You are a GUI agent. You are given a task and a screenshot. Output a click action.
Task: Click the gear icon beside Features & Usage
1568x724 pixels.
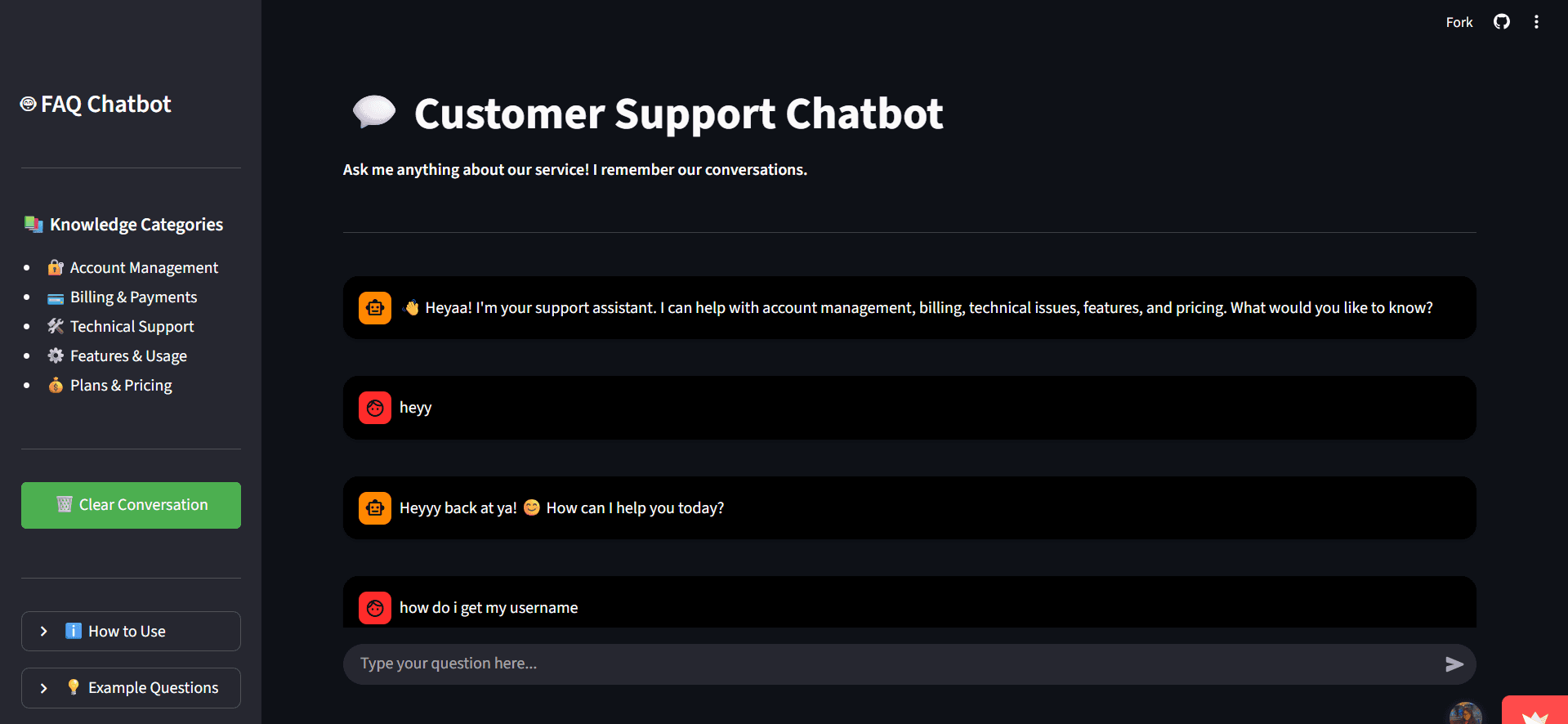point(55,355)
